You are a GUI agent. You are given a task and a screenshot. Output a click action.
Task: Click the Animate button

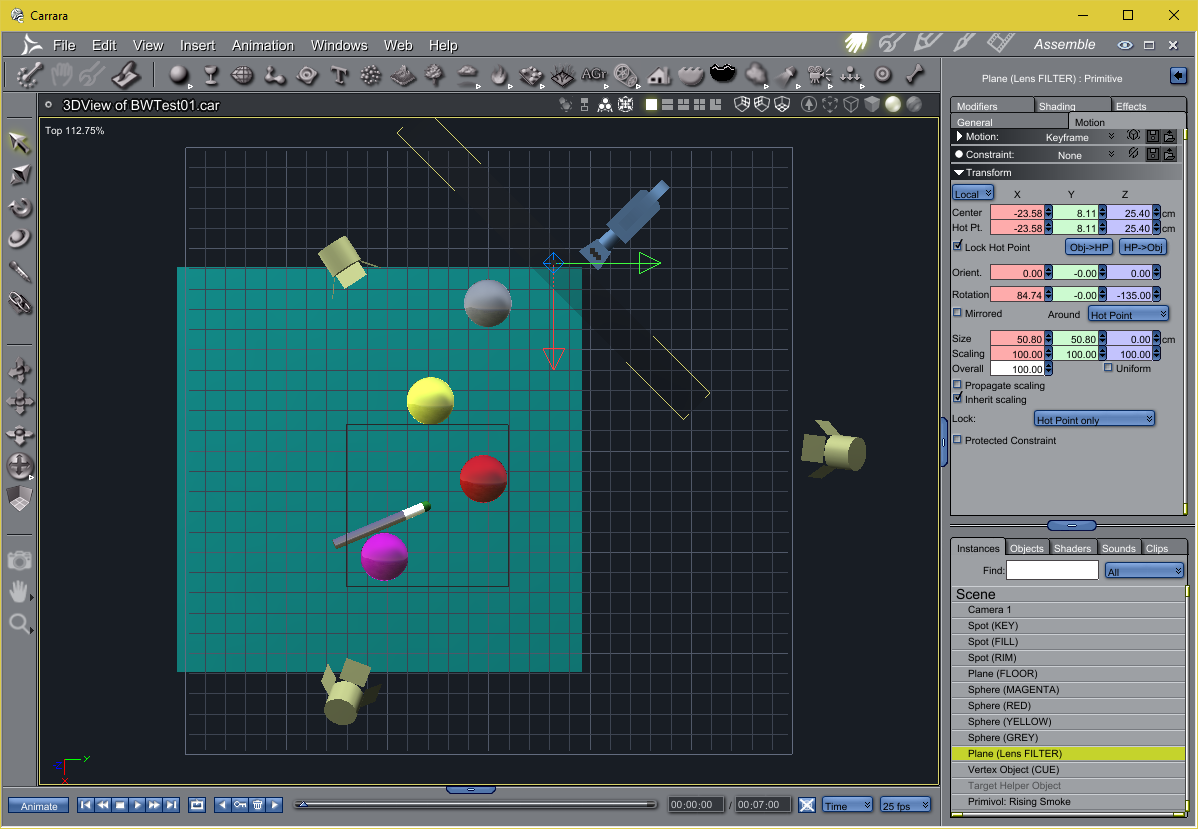(x=39, y=805)
